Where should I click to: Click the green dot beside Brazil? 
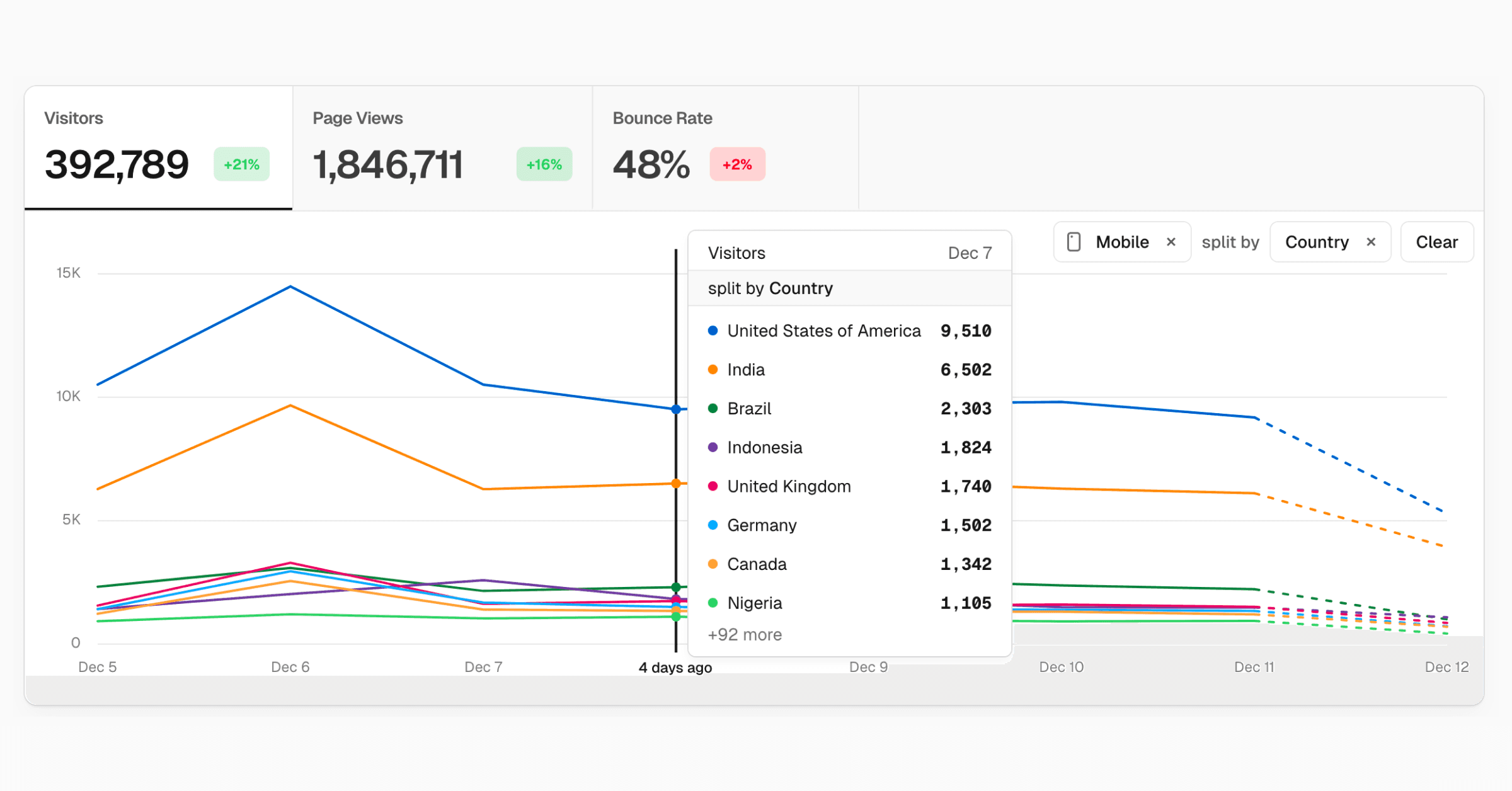(714, 408)
